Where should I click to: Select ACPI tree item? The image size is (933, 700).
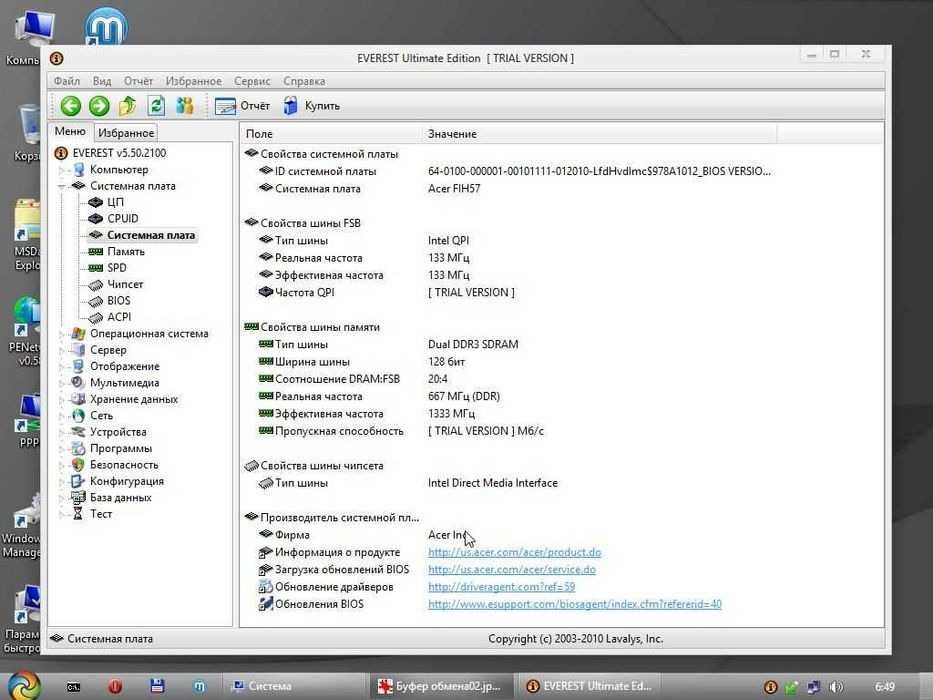[x=119, y=317]
